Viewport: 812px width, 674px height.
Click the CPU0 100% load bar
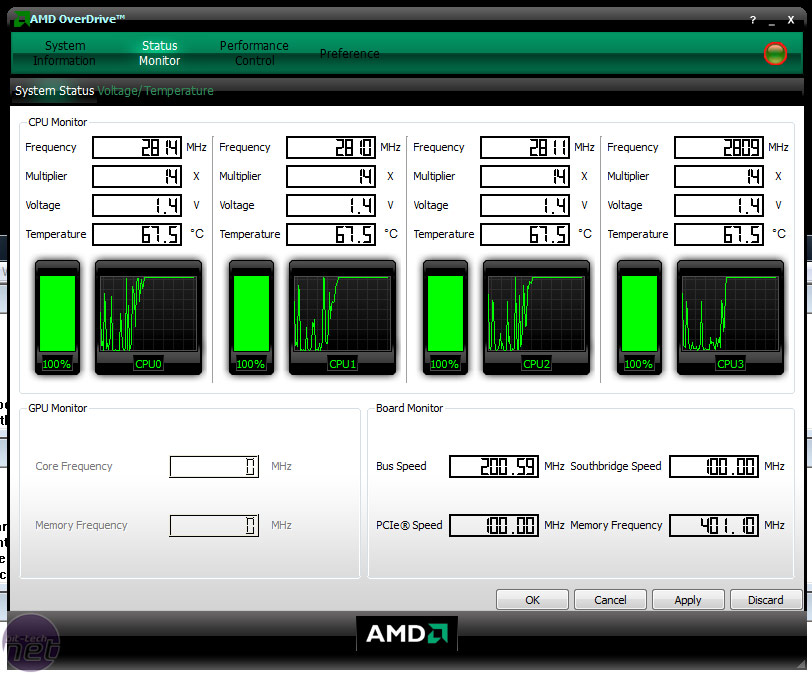(57, 317)
